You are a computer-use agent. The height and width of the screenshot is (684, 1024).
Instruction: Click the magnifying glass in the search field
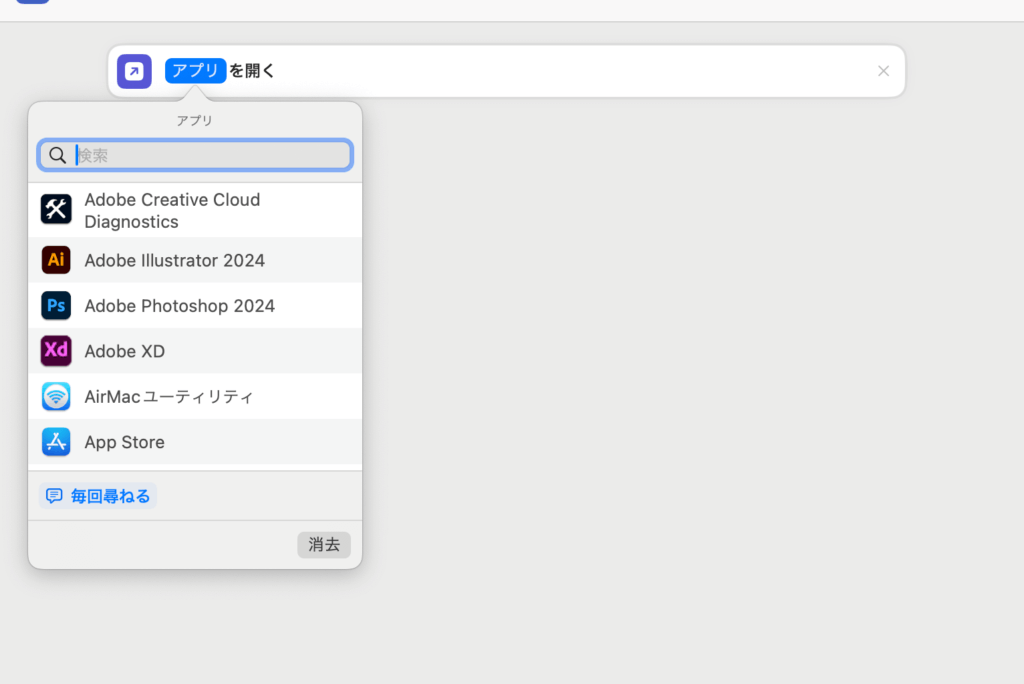58,155
